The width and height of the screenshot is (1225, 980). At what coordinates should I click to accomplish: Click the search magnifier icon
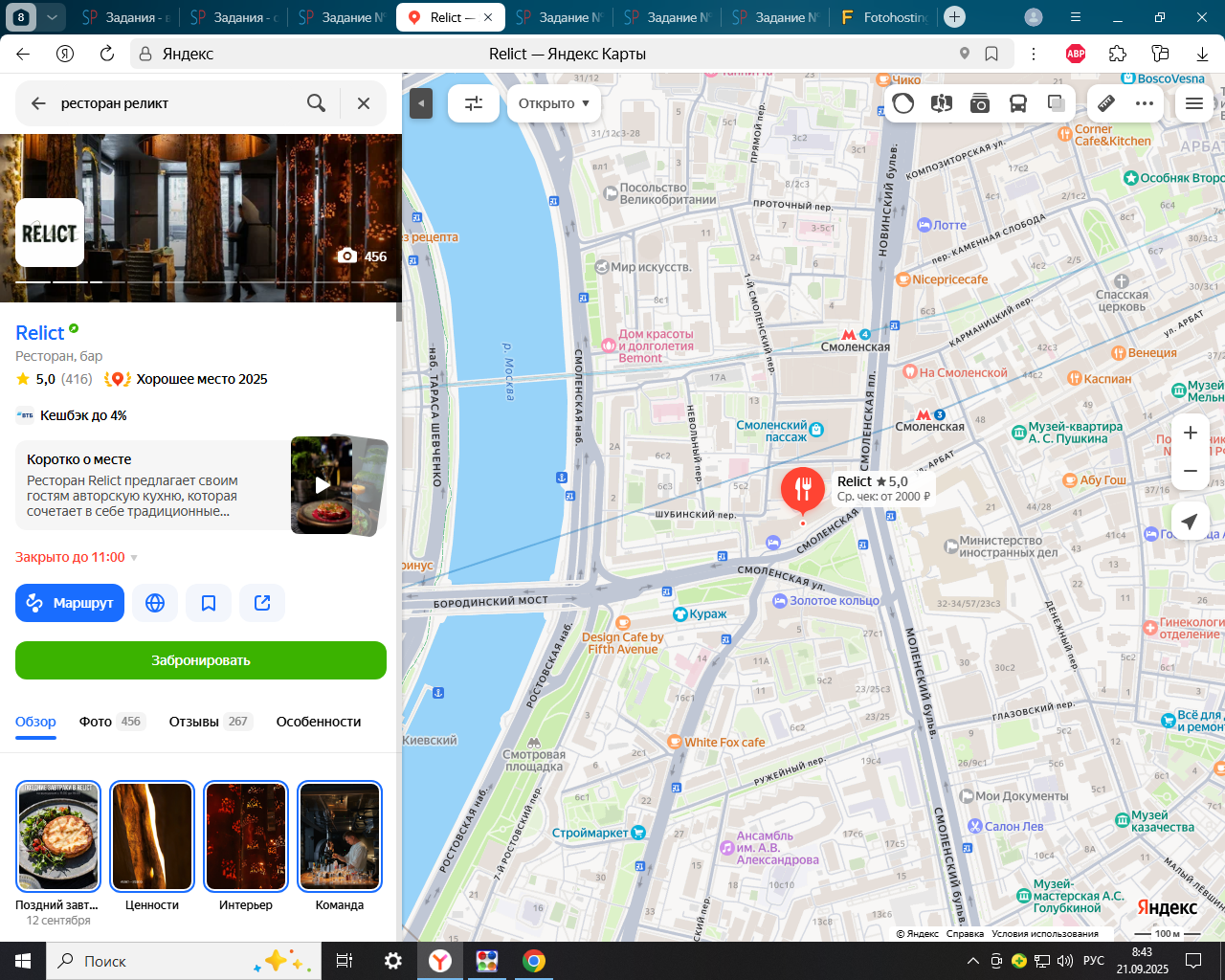316,103
